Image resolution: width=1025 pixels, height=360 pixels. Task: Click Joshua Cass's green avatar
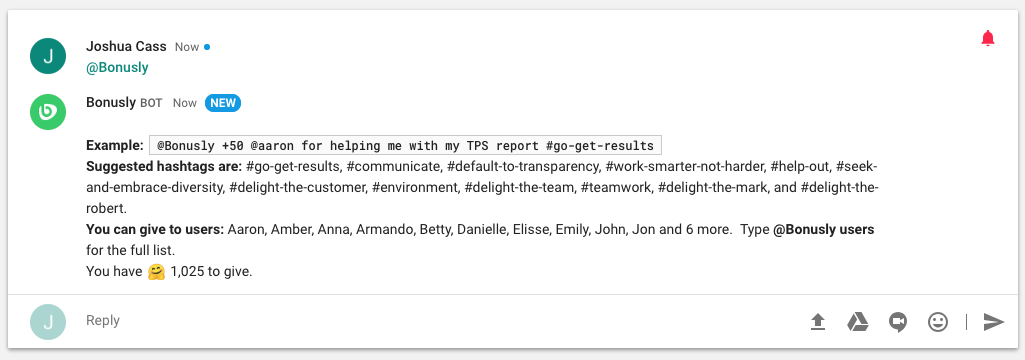tap(48, 56)
